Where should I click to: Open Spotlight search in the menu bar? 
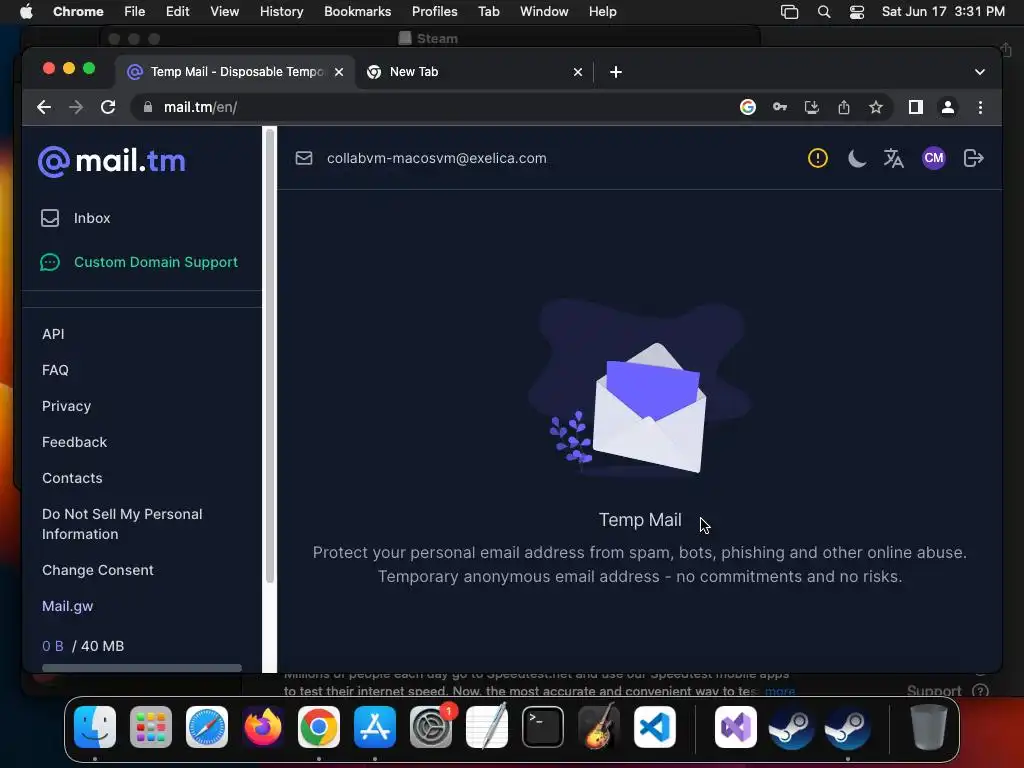824,12
